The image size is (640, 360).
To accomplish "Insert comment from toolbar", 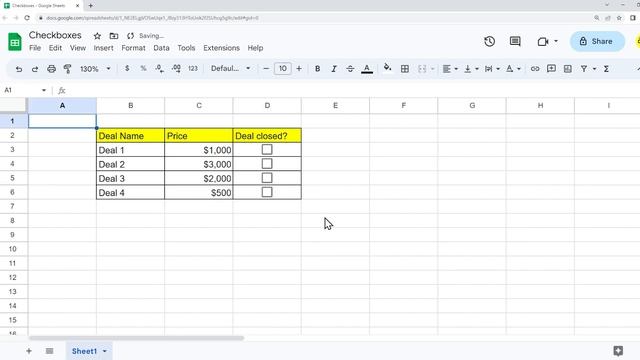I will (551, 69).
